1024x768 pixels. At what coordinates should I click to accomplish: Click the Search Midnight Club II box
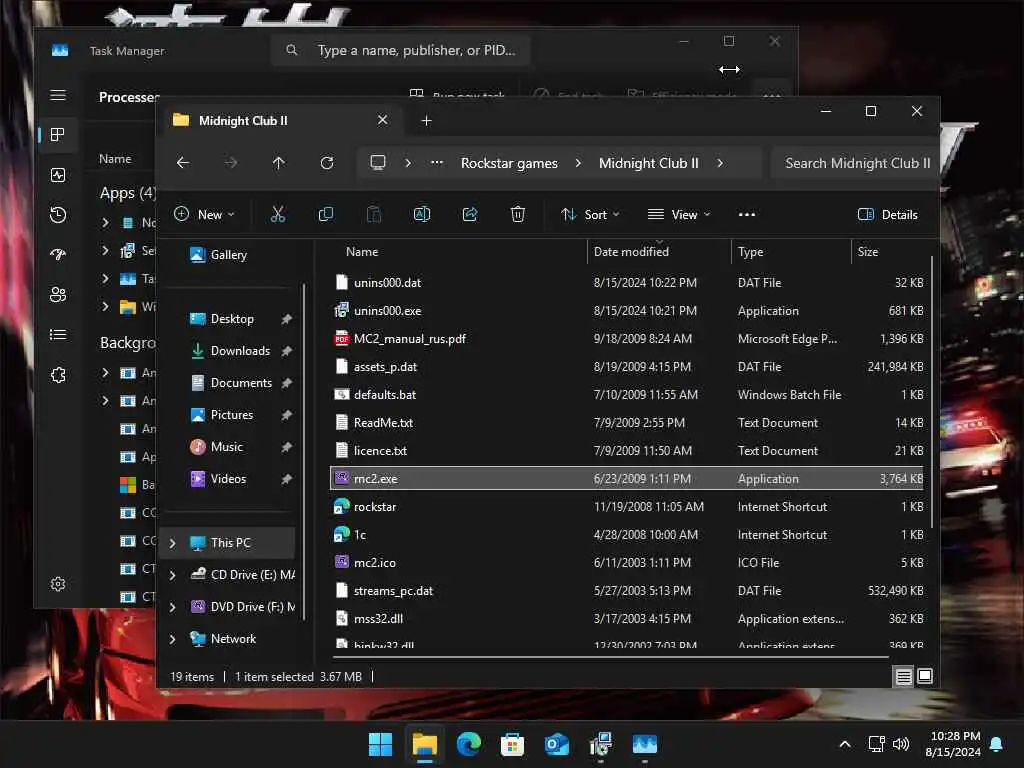tap(856, 163)
